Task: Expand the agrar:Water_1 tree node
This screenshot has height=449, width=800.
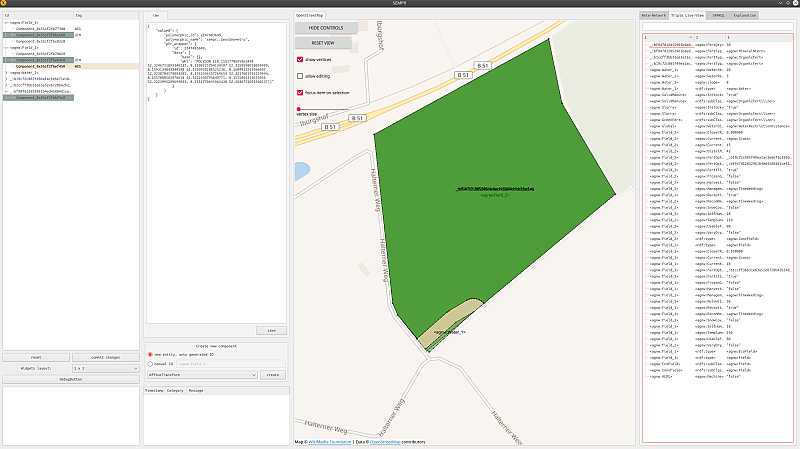Action: point(6,72)
